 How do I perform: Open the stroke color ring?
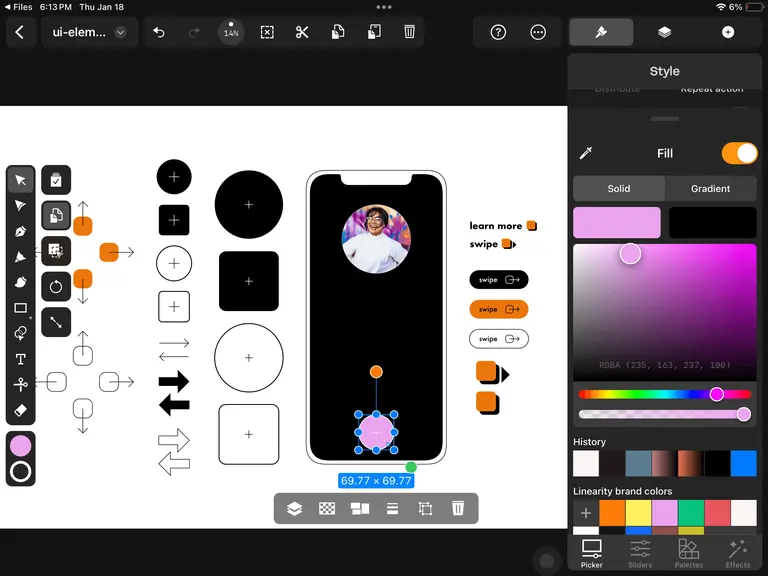coord(21,471)
